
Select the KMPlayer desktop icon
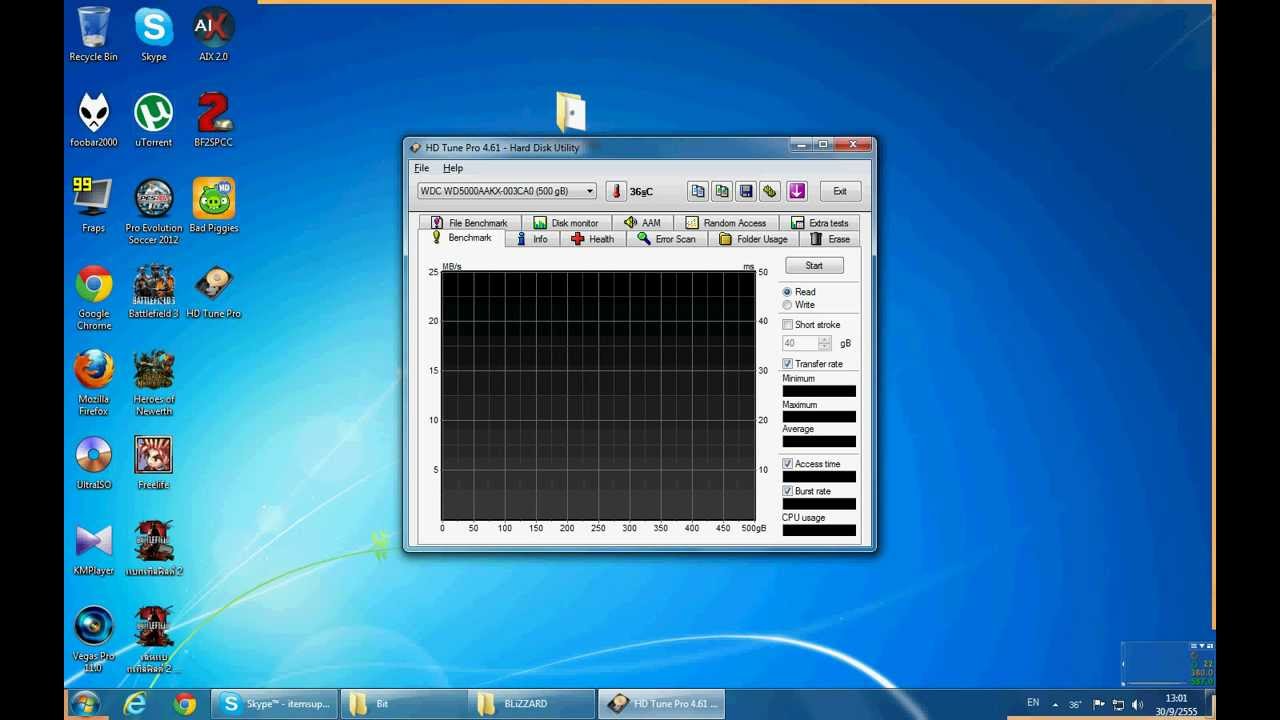94,548
